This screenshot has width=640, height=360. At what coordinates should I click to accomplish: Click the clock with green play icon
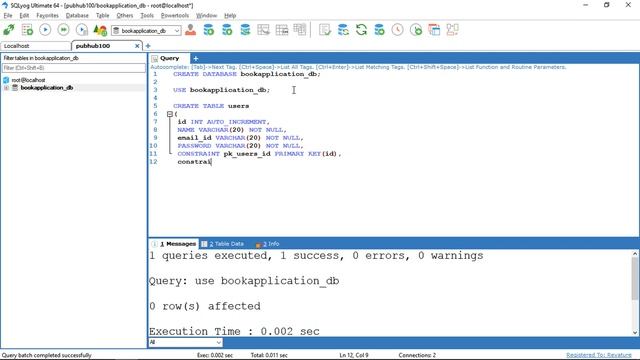click(x=416, y=30)
